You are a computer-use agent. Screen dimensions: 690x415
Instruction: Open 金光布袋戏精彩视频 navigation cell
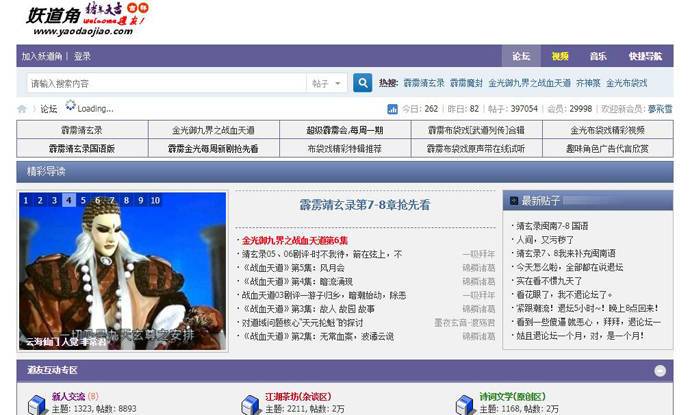click(x=608, y=130)
